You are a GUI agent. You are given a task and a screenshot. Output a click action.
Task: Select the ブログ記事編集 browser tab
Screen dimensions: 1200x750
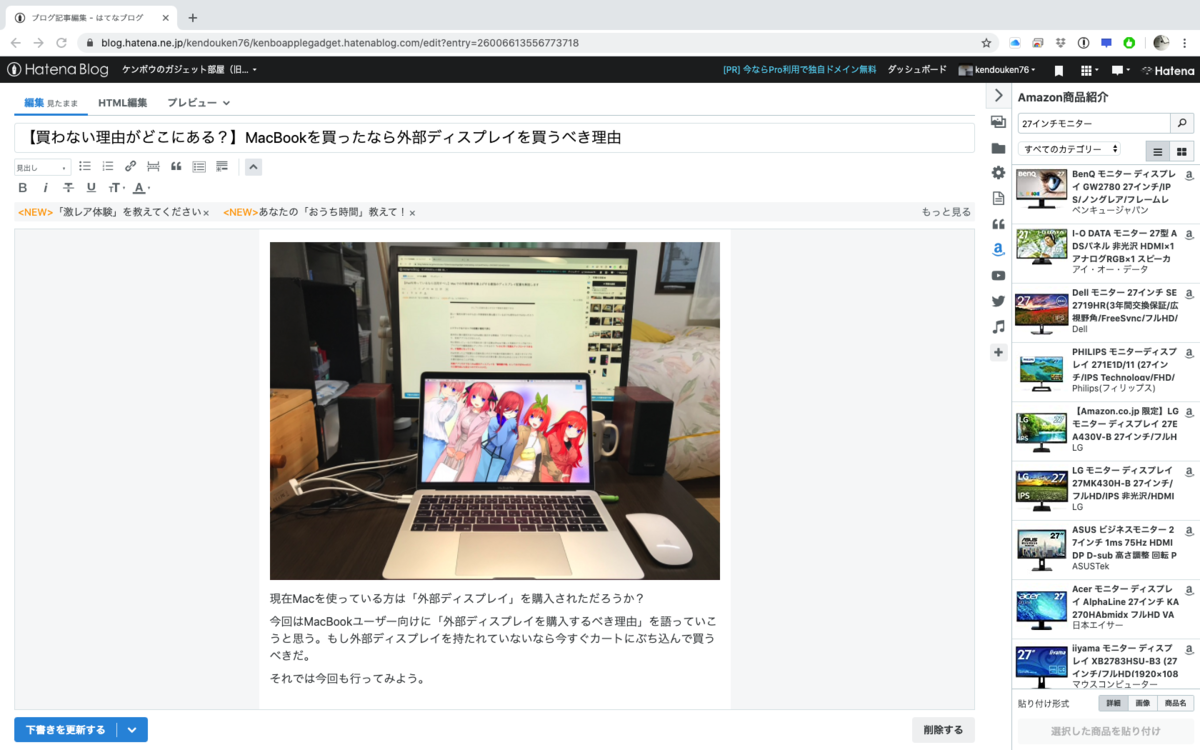coord(91,17)
